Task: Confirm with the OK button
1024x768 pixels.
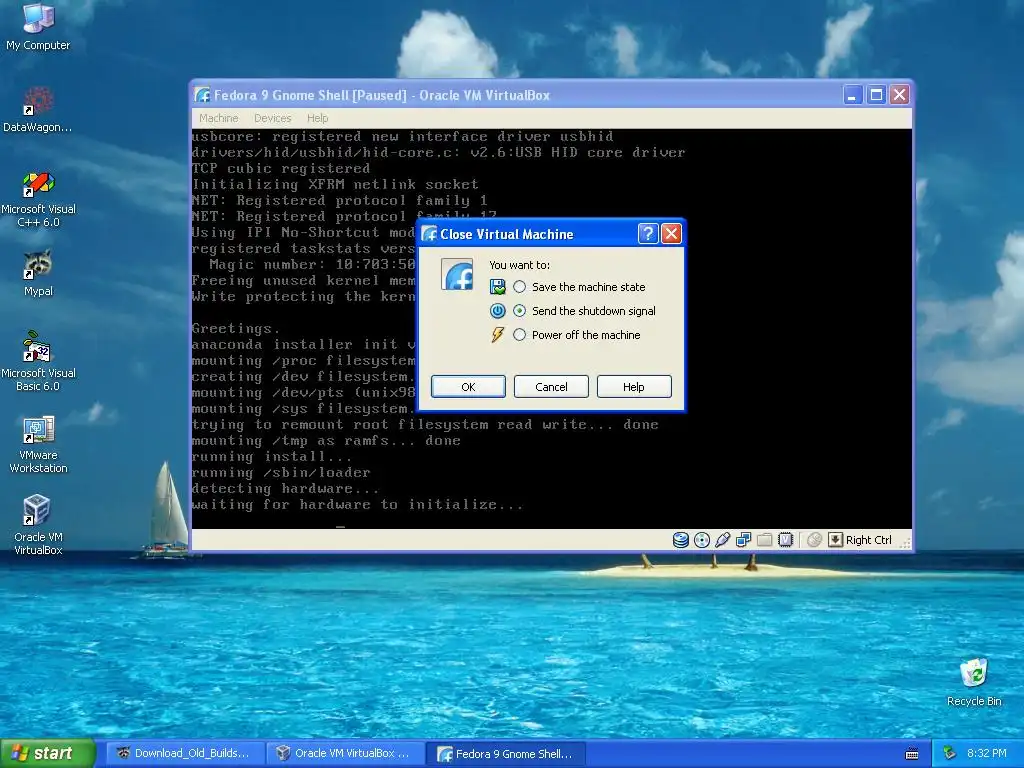Action: point(468,387)
